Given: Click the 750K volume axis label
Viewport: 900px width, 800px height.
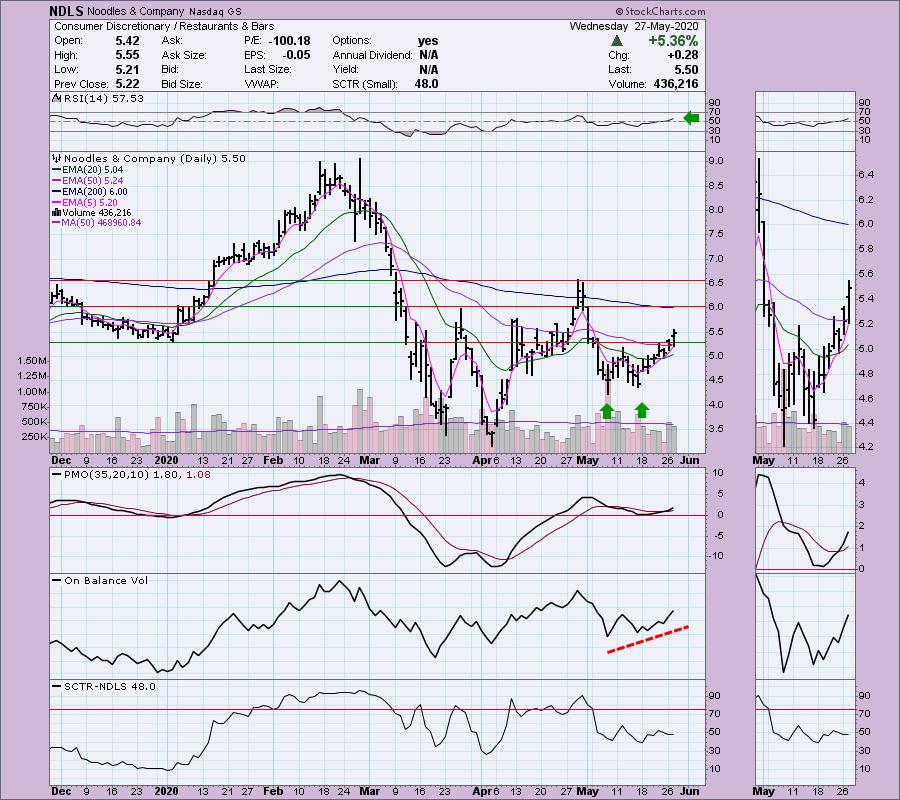Looking at the screenshot, I should tap(34, 407).
